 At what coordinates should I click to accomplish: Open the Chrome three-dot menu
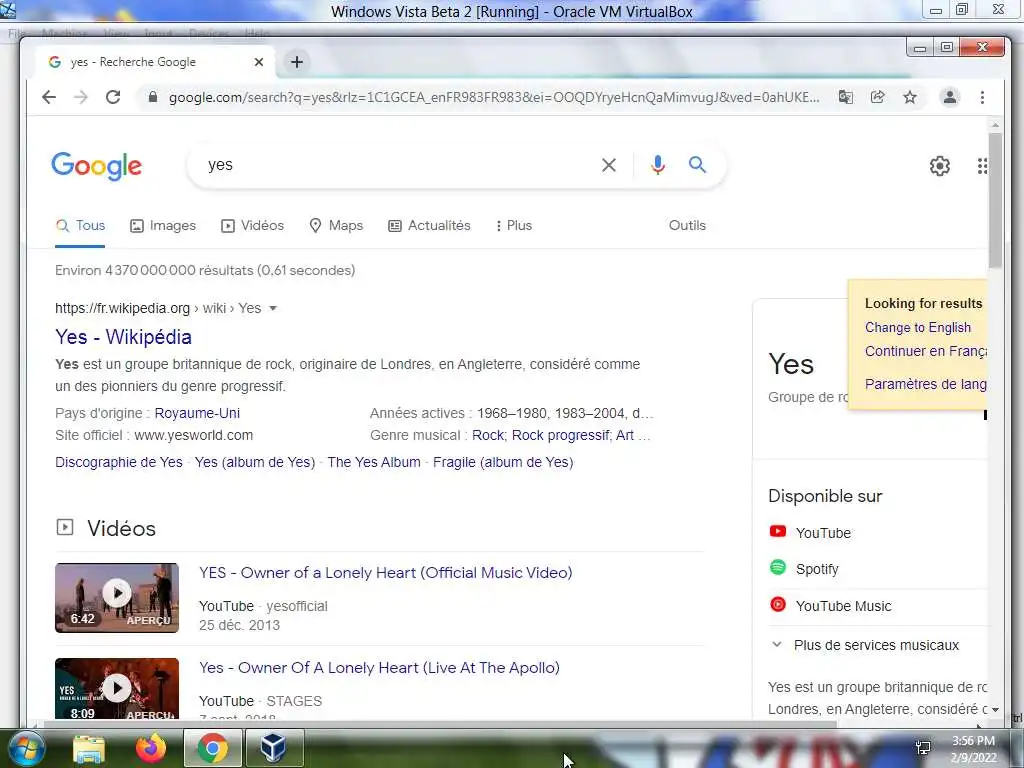pos(982,97)
